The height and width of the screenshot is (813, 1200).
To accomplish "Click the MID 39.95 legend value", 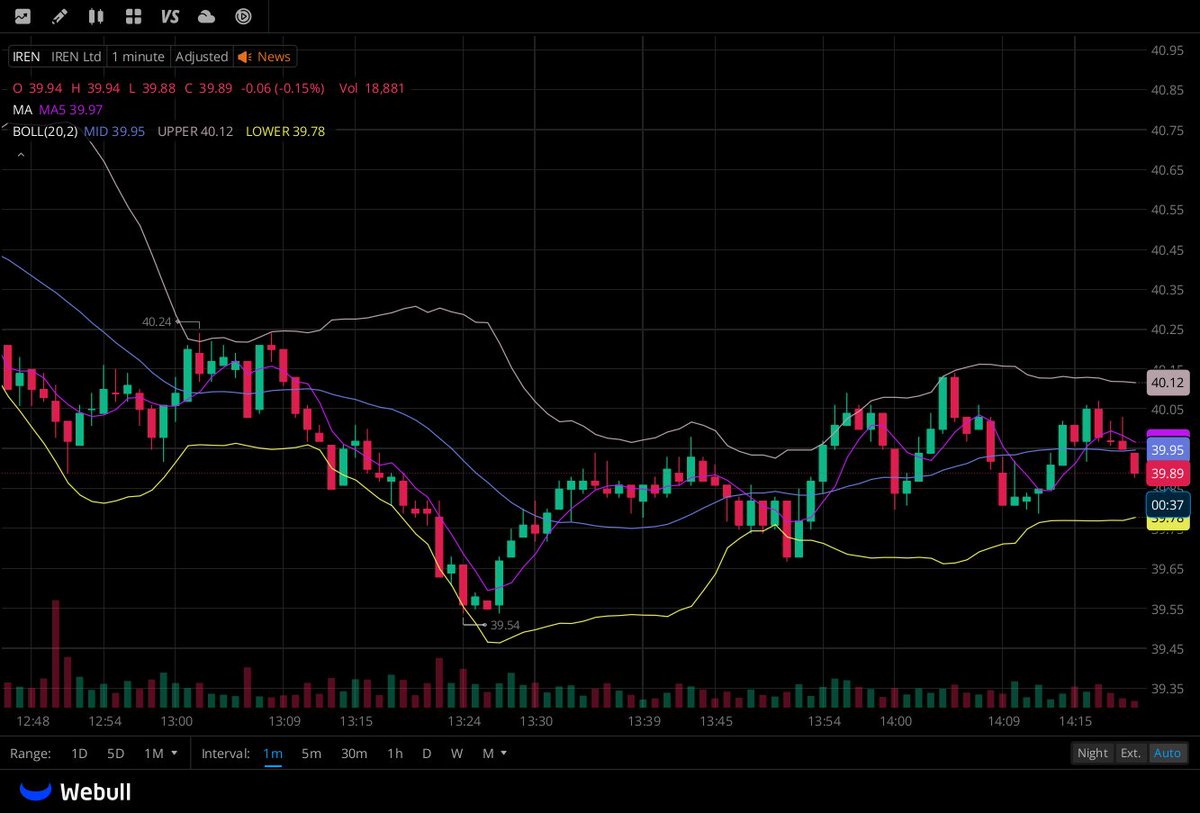I will (114, 131).
